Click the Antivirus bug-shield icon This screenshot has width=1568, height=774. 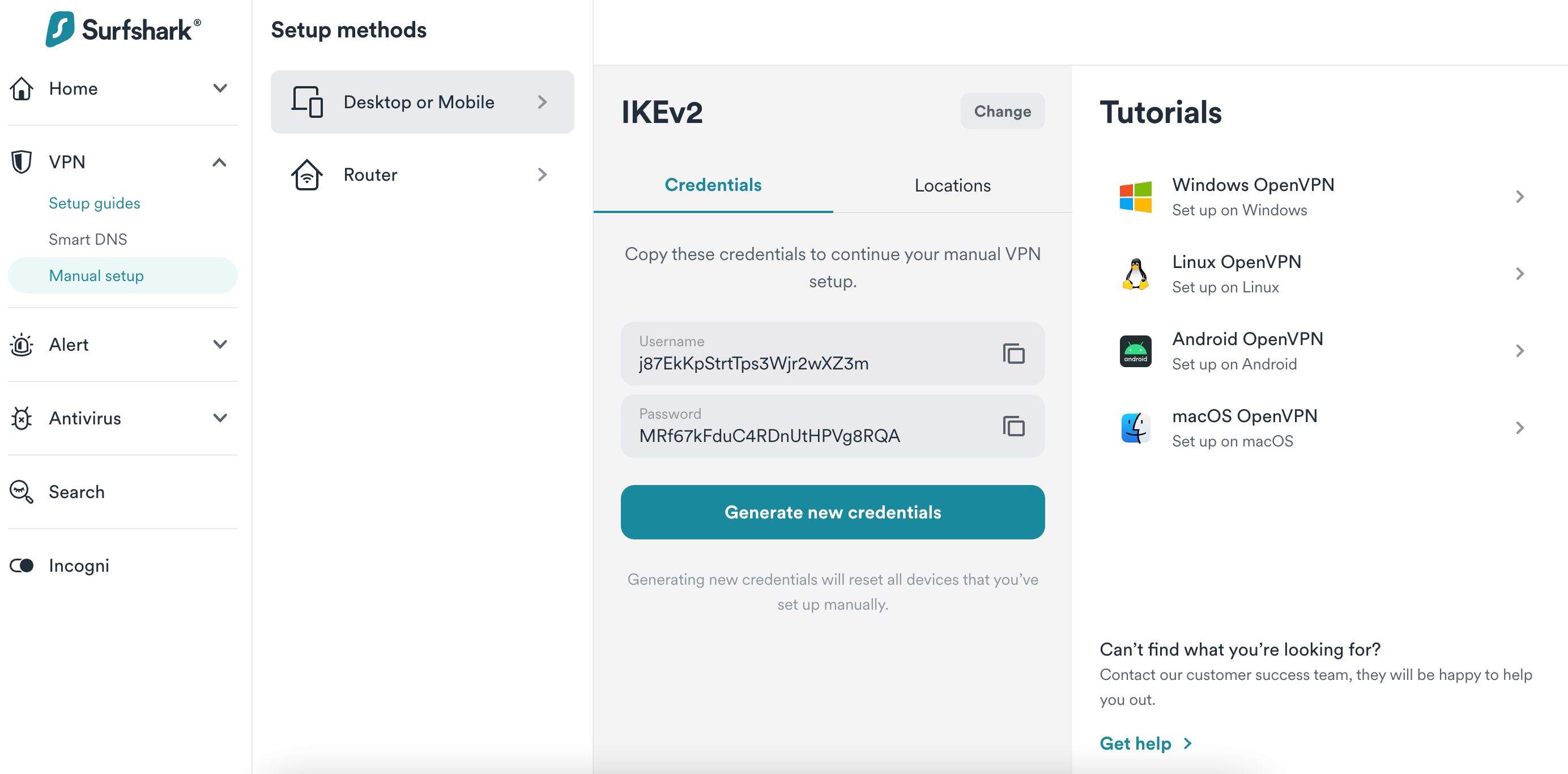(x=22, y=418)
